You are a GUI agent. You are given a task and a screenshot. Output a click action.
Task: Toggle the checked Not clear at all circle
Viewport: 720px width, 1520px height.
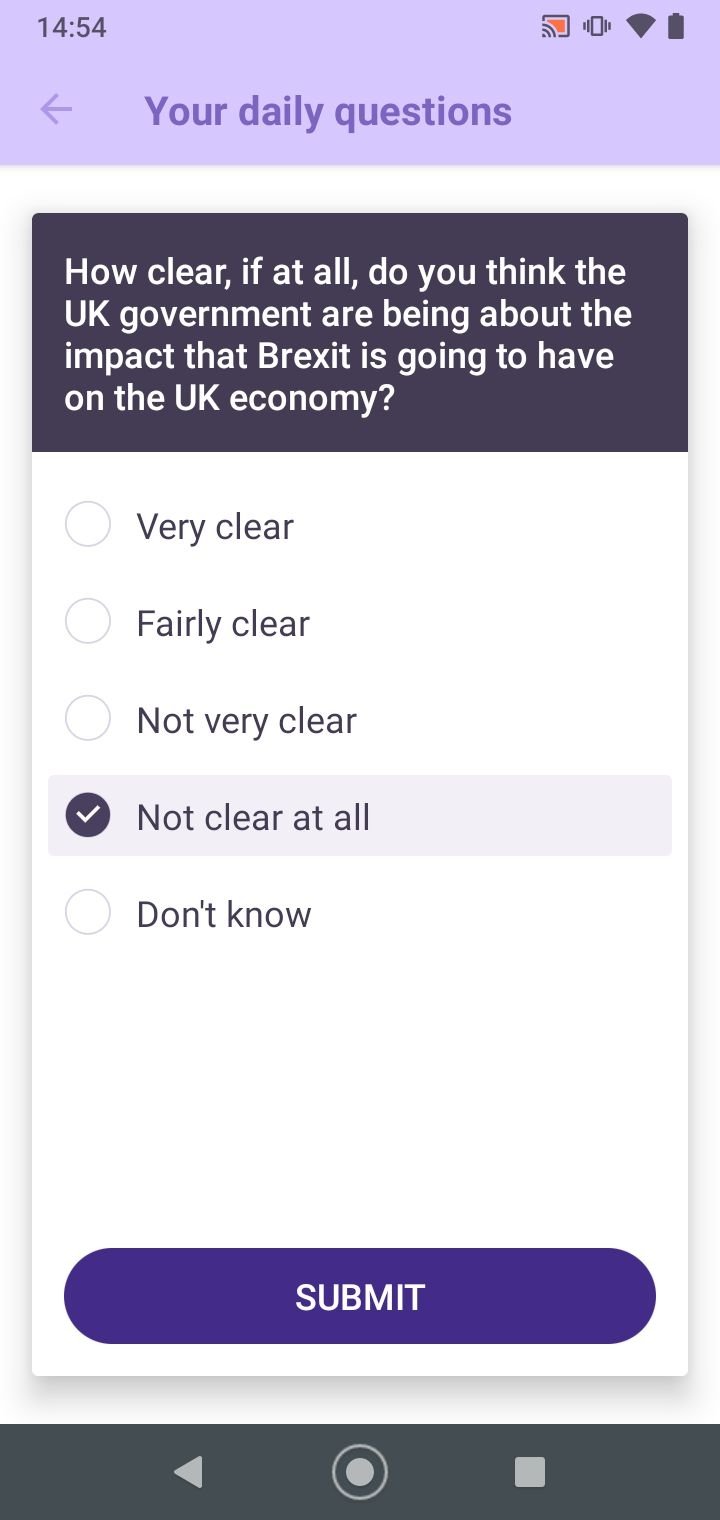[x=88, y=816]
